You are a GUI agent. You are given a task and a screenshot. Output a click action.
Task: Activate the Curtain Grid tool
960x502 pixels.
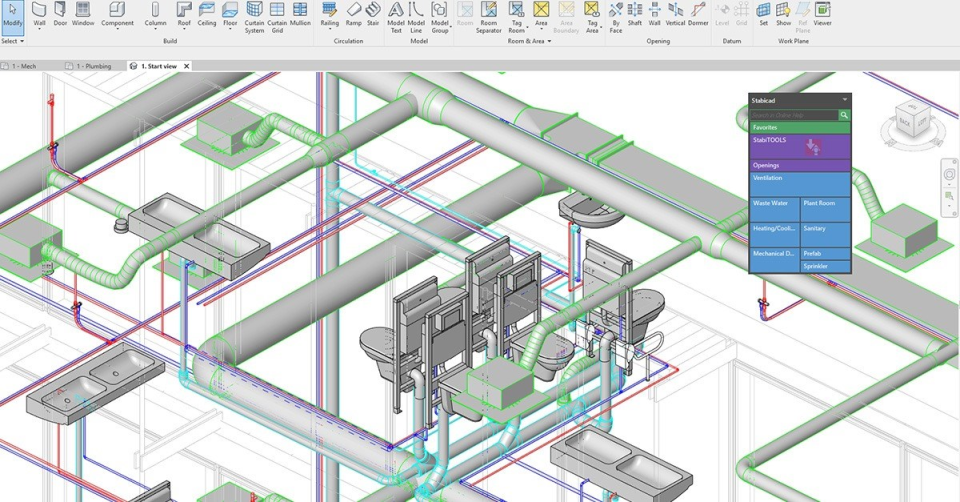277,15
